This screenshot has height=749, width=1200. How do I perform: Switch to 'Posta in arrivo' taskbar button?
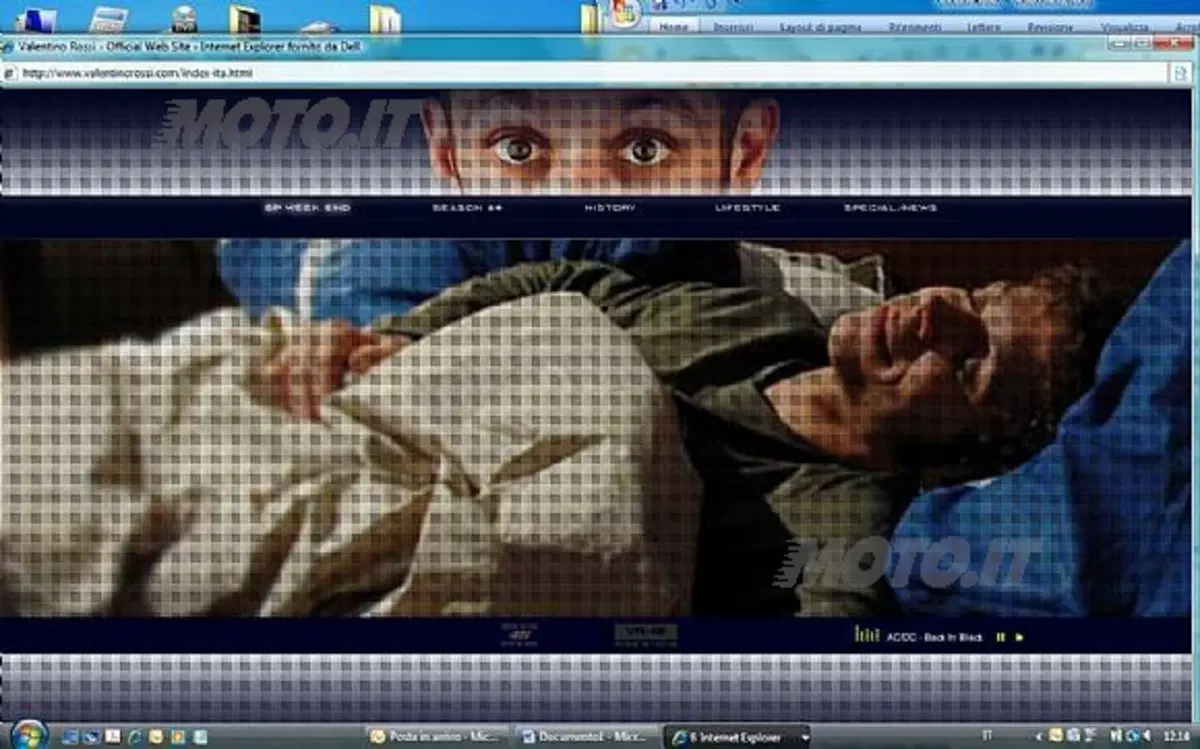[x=438, y=736]
